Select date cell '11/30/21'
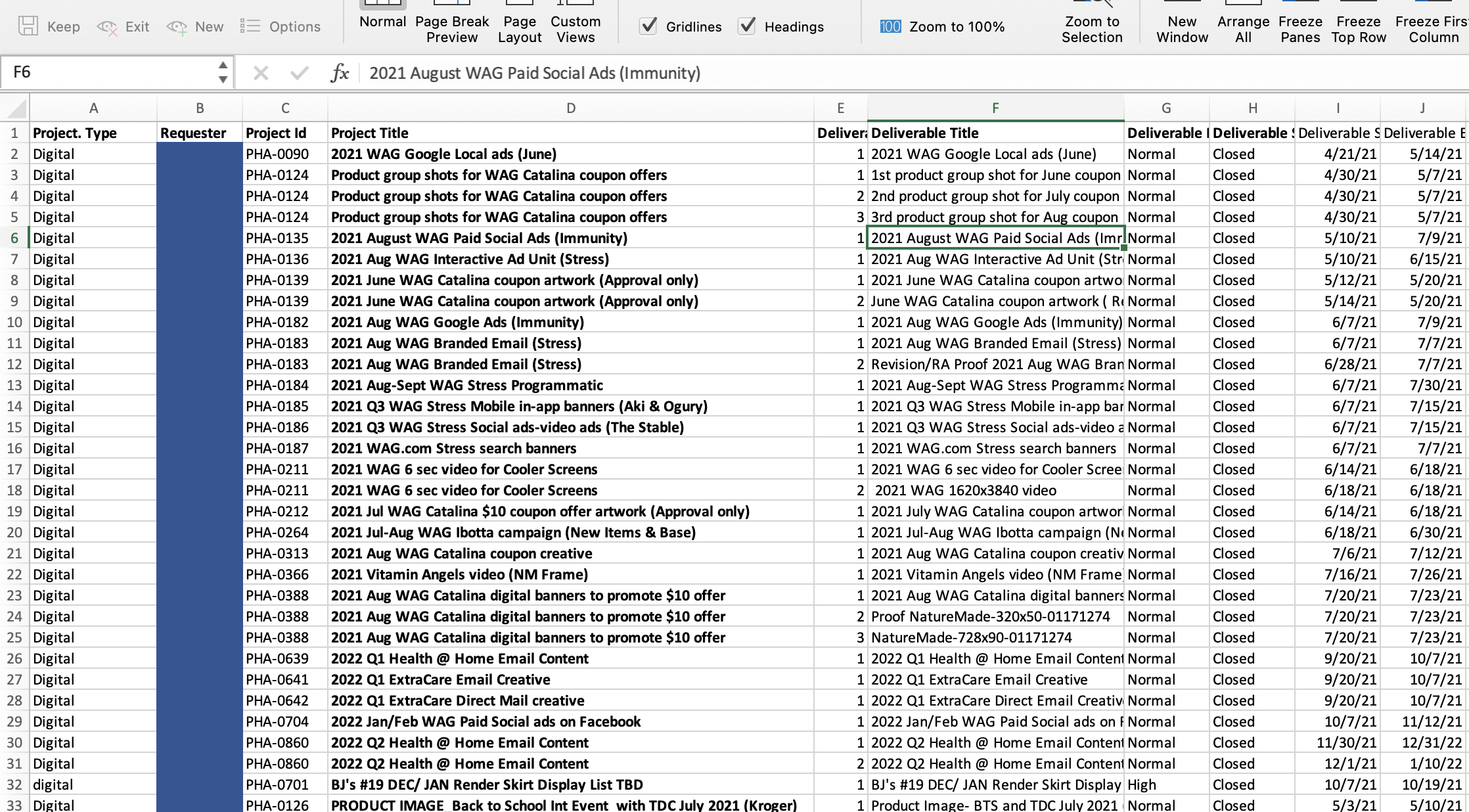 pyautogui.click(x=1337, y=742)
